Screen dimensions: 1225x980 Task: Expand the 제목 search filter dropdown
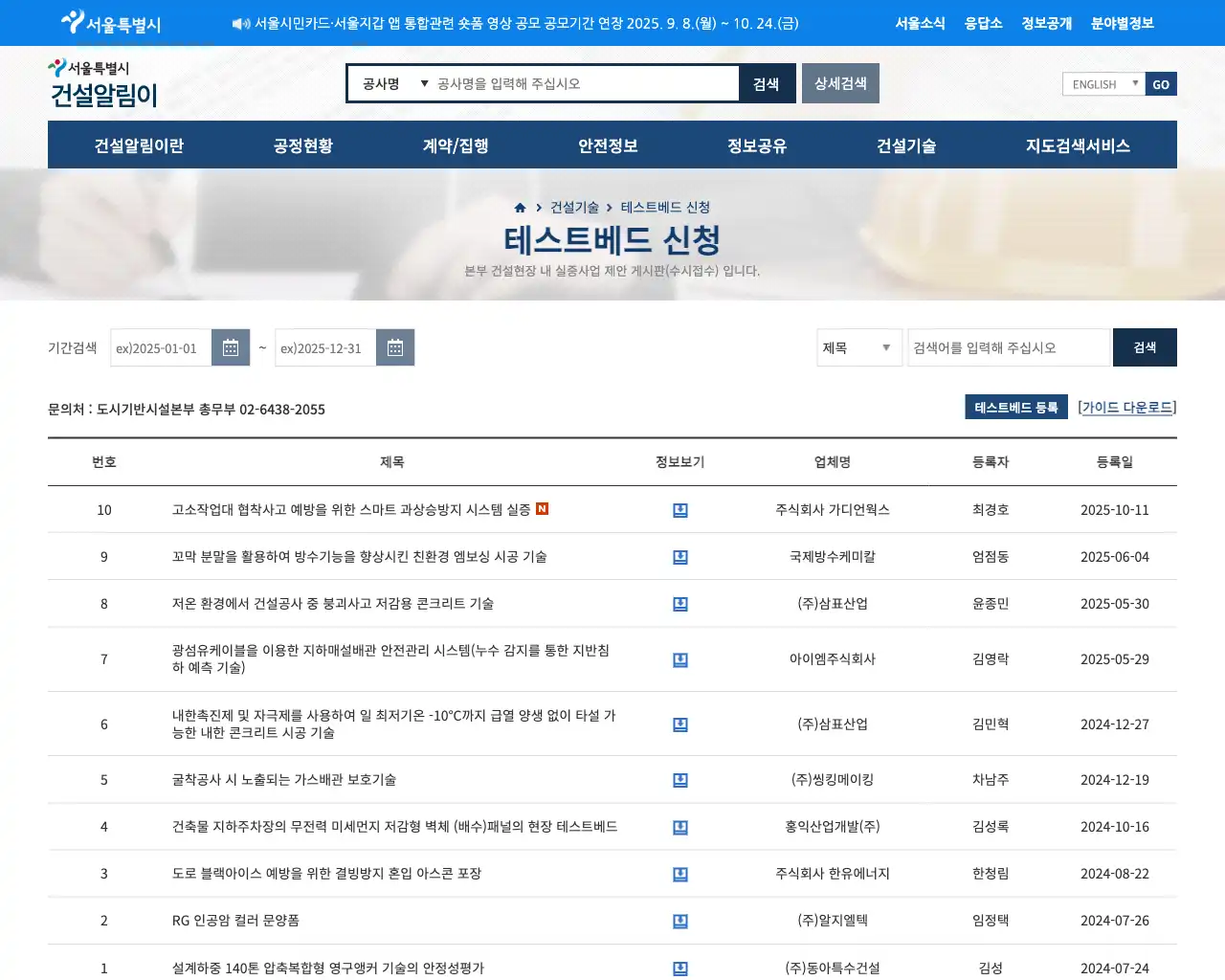[858, 347]
